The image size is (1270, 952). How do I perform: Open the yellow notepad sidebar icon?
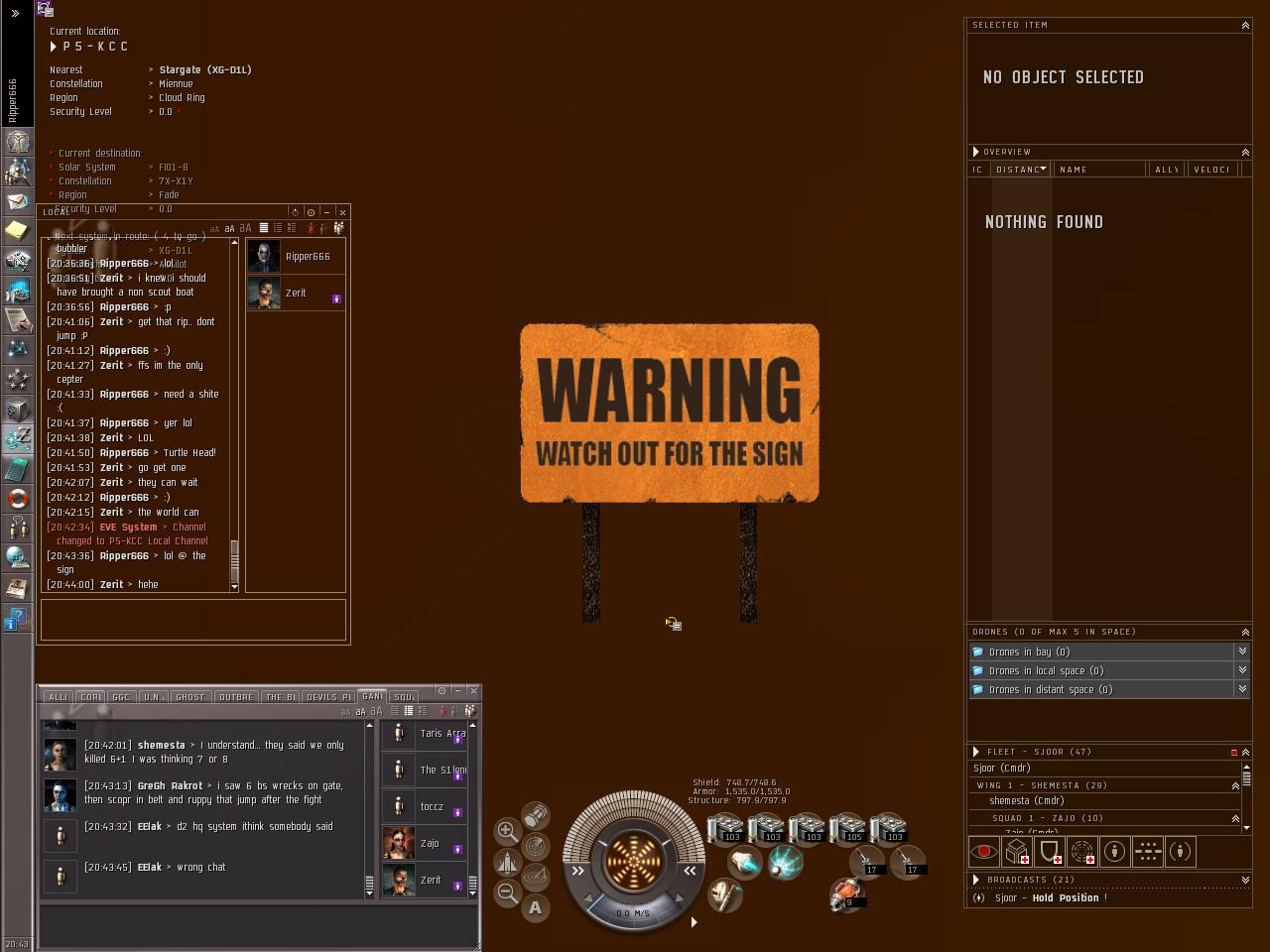[x=17, y=230]
